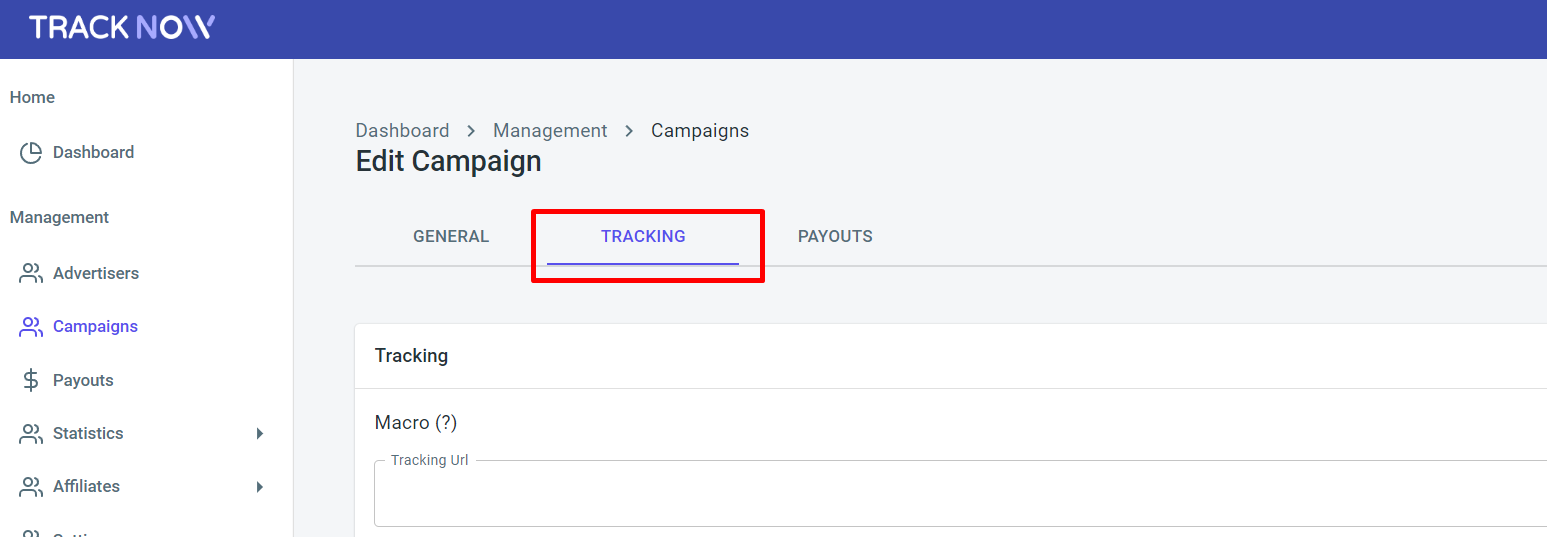Select the Tracking tab

click(x=643, y=237)
